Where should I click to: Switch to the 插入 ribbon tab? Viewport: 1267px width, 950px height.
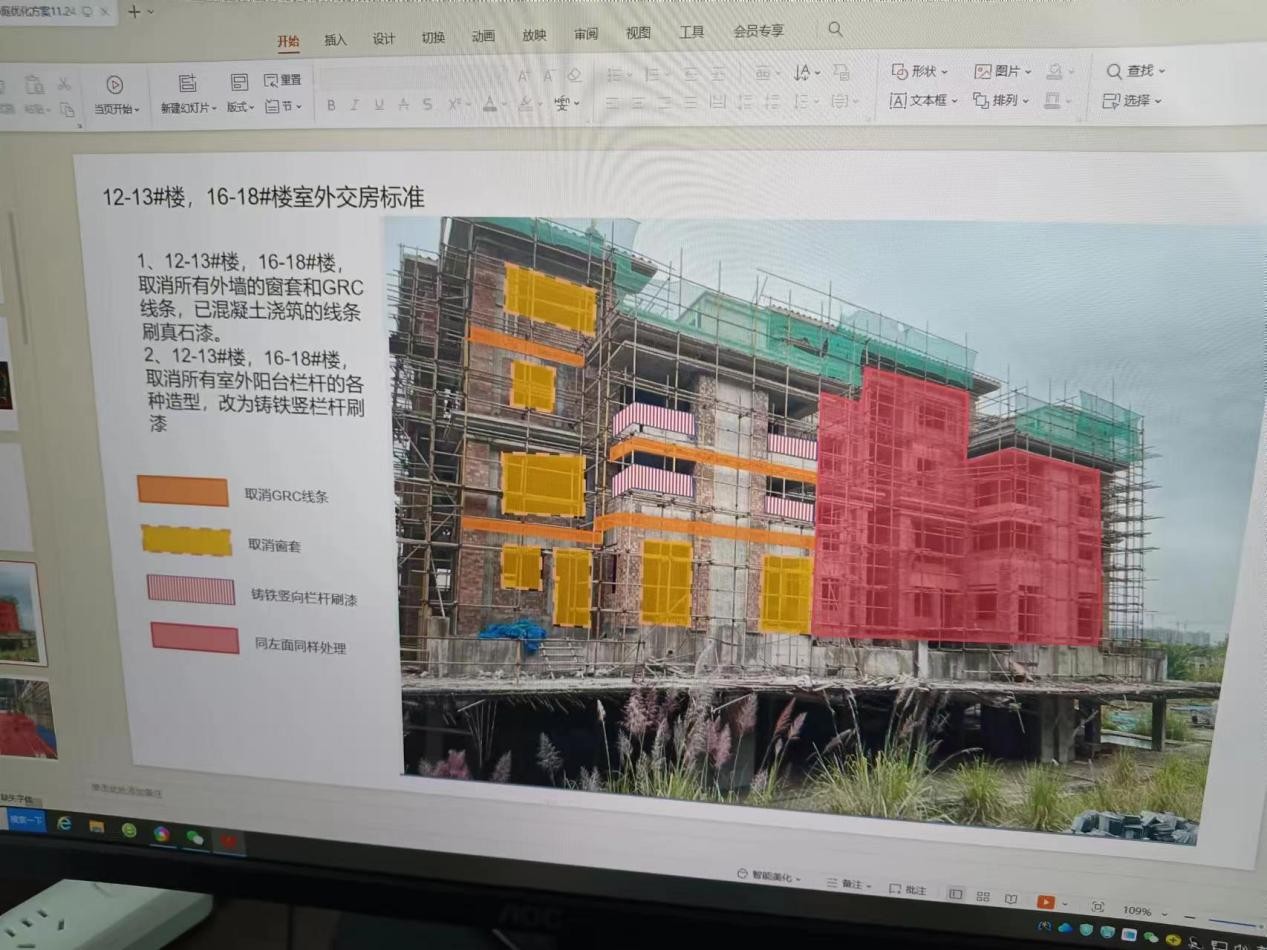335,40
